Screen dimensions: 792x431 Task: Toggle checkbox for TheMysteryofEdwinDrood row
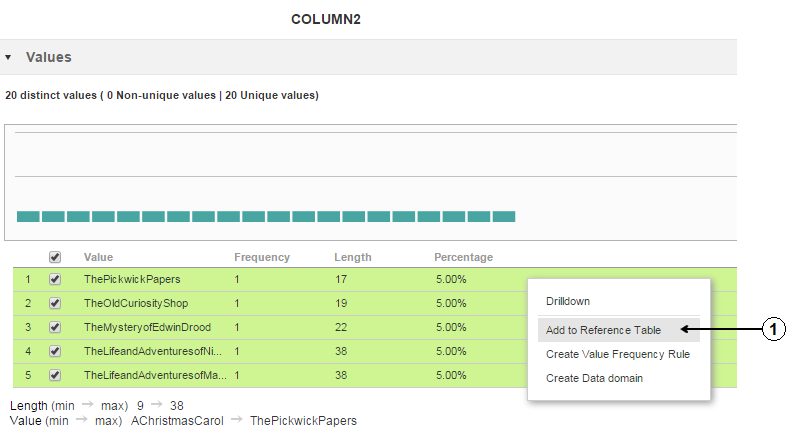click(55, 327)
